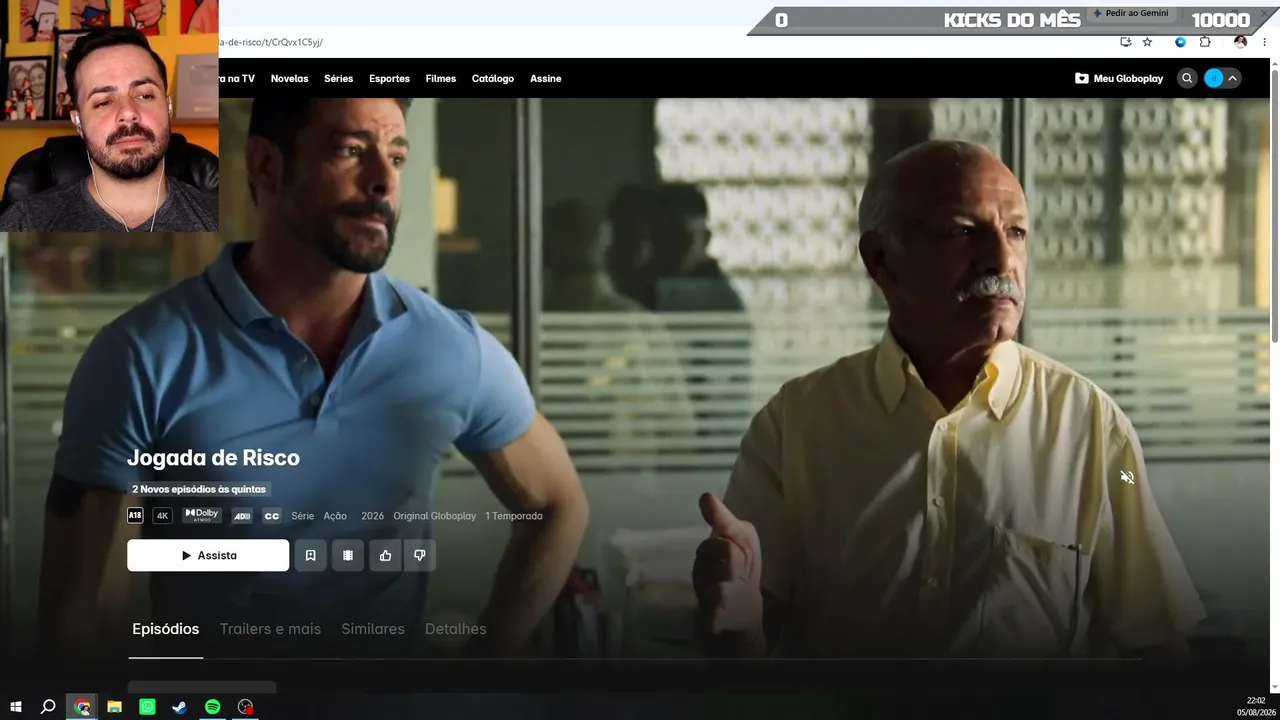Click the Série genre label
1280x720 pixels.
tap(302, 516)
